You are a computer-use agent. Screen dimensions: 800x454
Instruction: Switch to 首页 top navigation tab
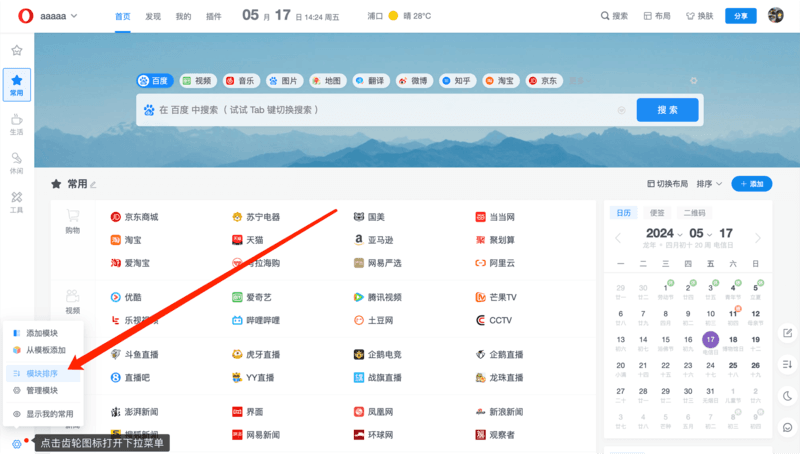pos(122,16)
